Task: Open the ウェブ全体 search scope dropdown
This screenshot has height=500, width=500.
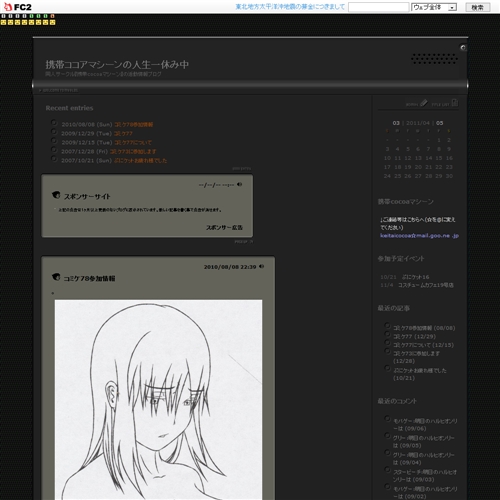Action: click(434, 7)
